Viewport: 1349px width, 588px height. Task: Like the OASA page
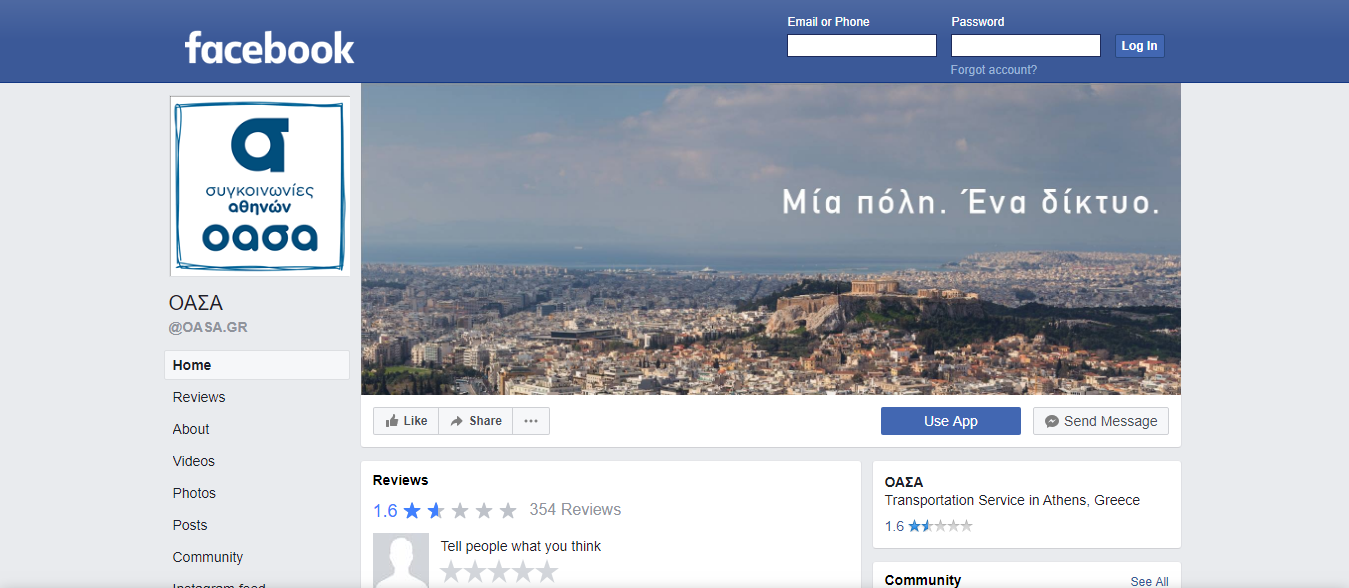pyautogui.click(x=406, y=421)
